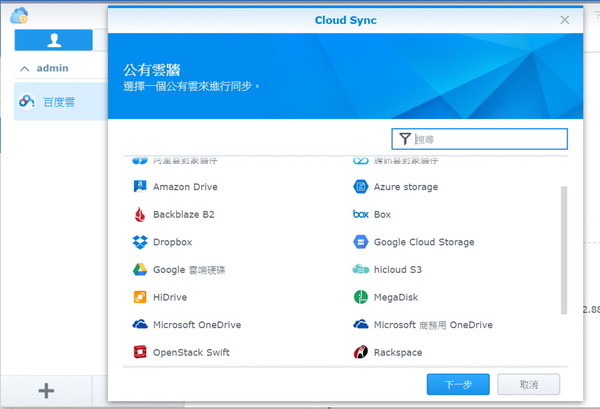Add a new connection with plus
This screenshot has width=600, height=409.
coord(46,391)
